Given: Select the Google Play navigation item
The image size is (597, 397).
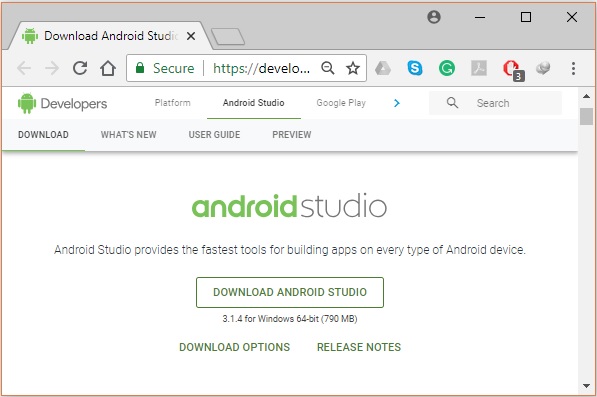Looking at the screenshot, I should tap(341, 103).
